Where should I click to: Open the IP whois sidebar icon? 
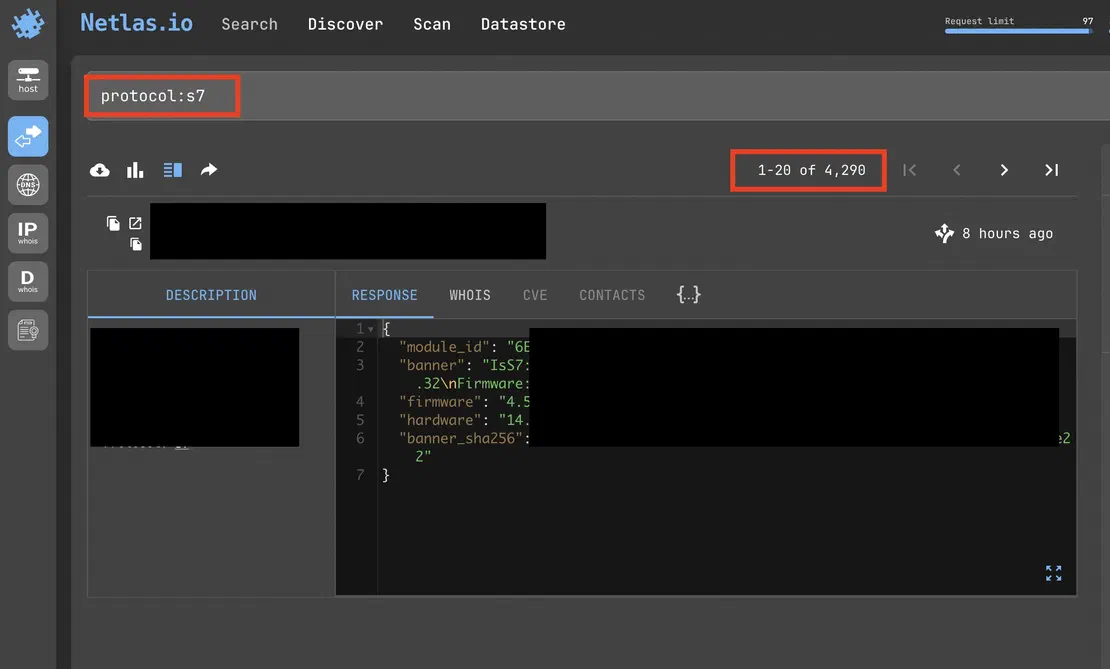click(28, 233)
